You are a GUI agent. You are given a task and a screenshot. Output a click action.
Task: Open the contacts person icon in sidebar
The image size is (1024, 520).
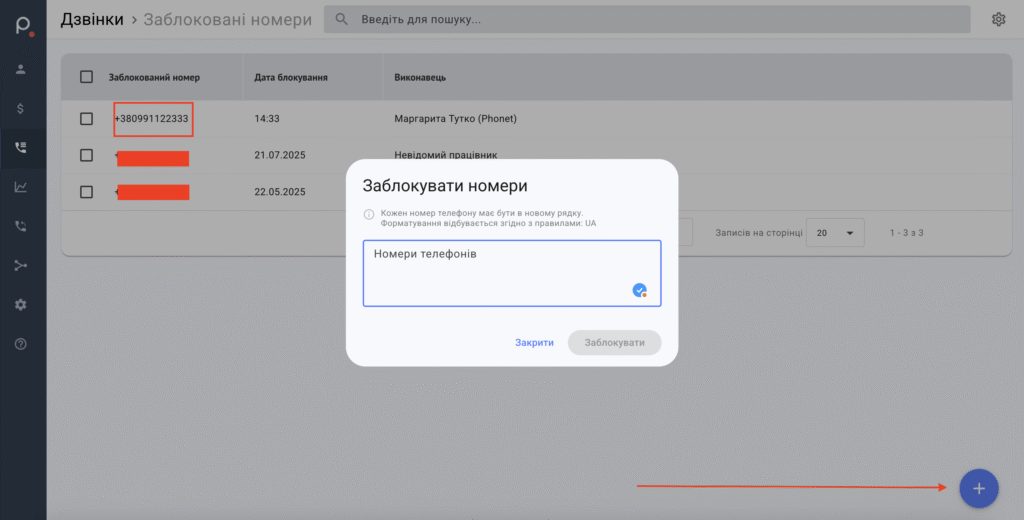(x=21, y=70)
